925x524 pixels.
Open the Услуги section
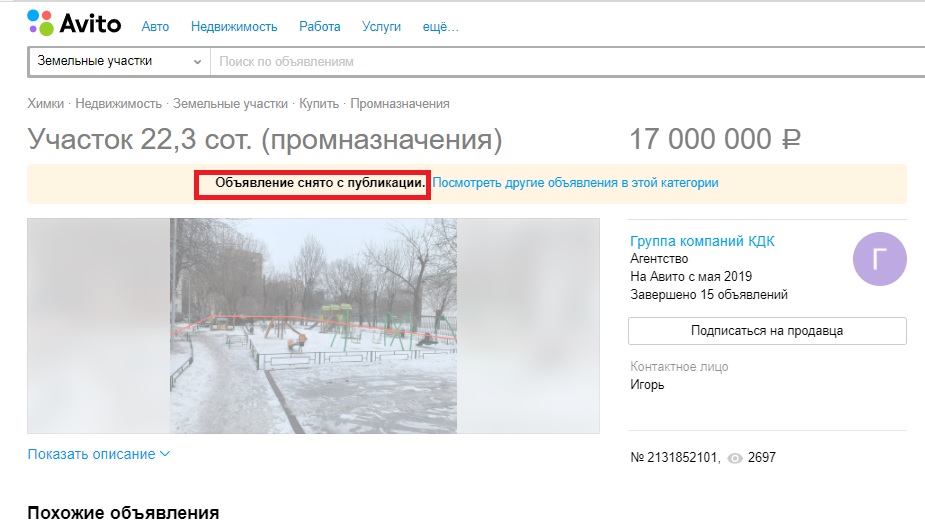click(x=381, y=27)
